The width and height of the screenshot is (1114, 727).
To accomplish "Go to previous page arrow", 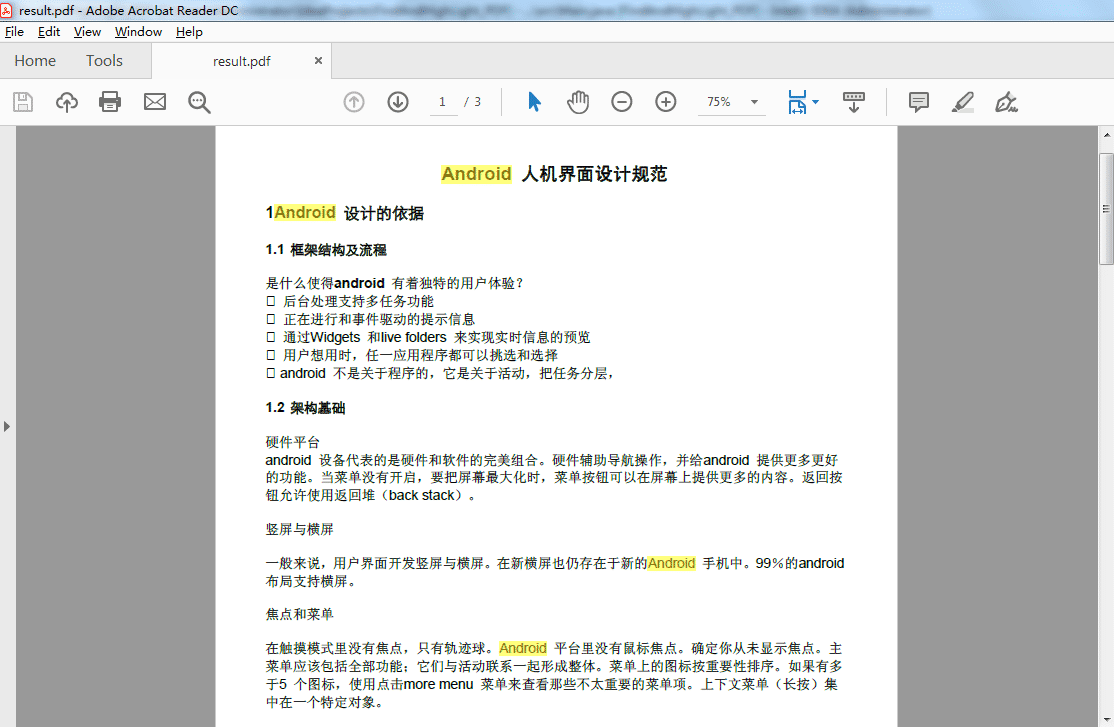I will 354,102.
